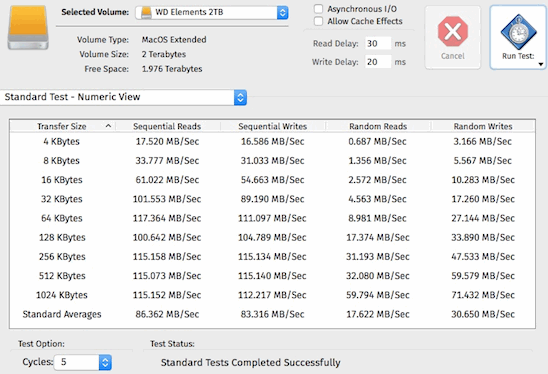Click the Run Test stopwatch icon
Viewport: 548px width, 374px height.
pos(518,33)
